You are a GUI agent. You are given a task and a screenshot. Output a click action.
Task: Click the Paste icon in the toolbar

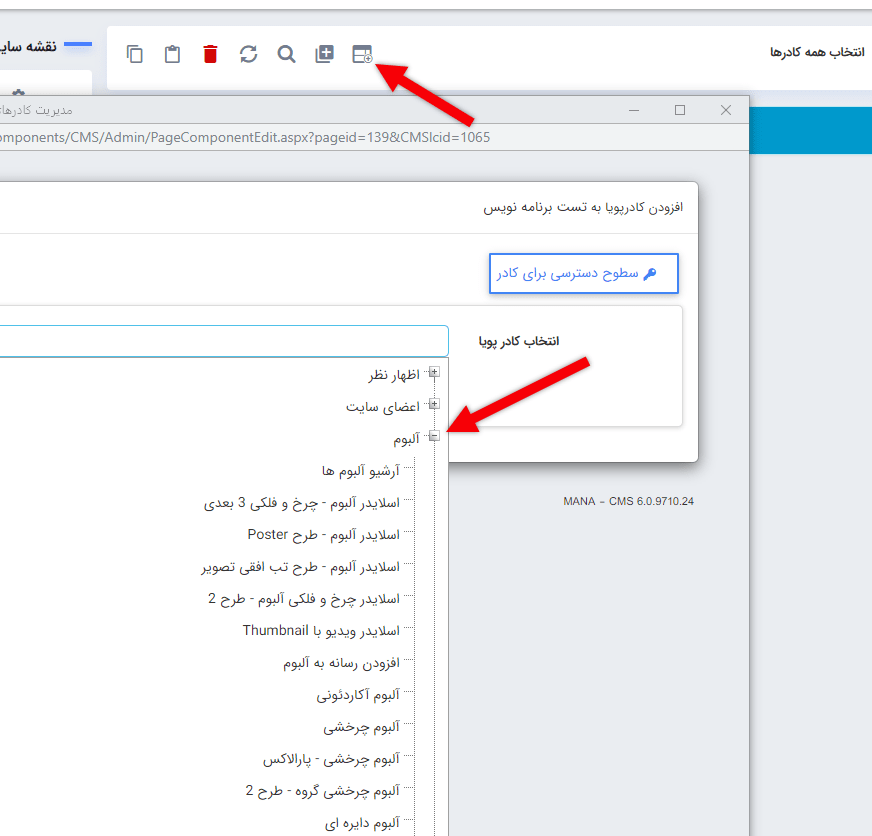click(x=172, y=54)
